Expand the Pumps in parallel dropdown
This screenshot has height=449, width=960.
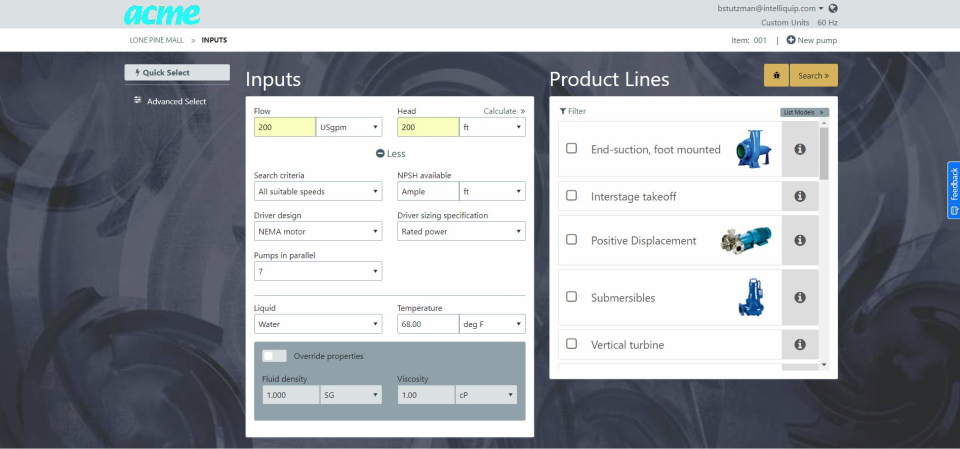[318, 271]
